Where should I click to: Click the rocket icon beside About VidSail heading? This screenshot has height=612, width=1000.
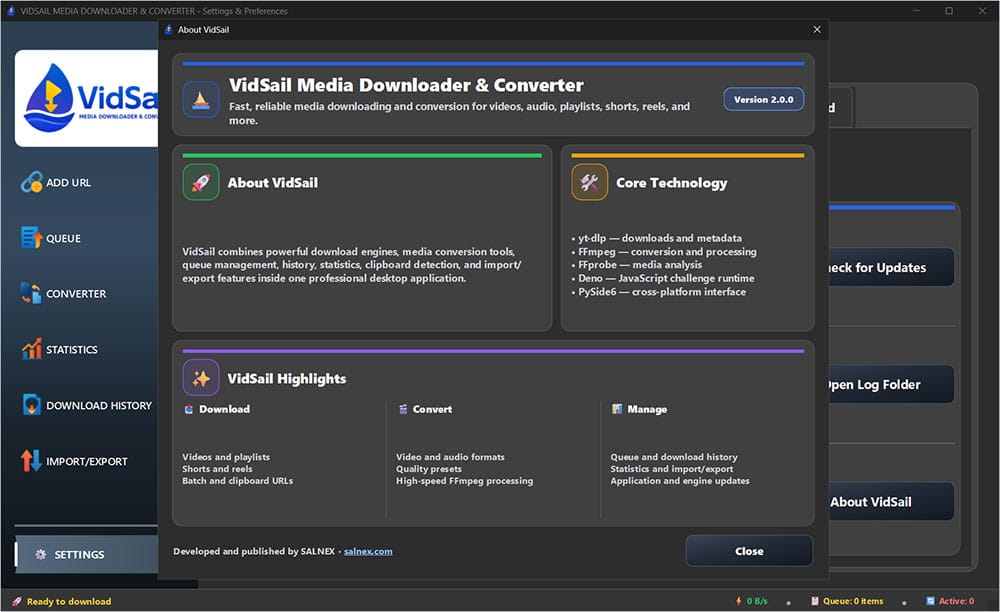coord(201,182)
